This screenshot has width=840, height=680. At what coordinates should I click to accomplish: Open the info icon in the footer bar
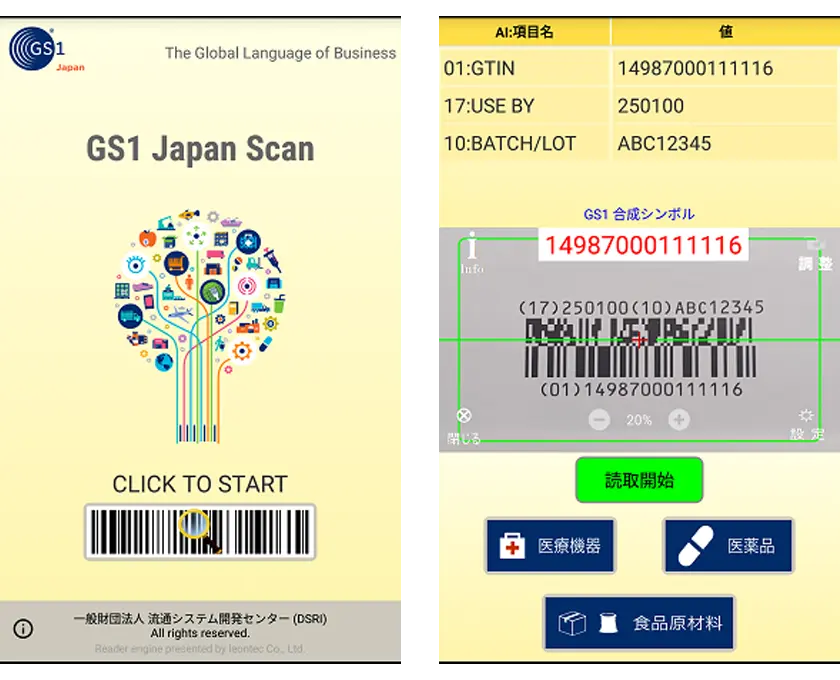(23, 628)
